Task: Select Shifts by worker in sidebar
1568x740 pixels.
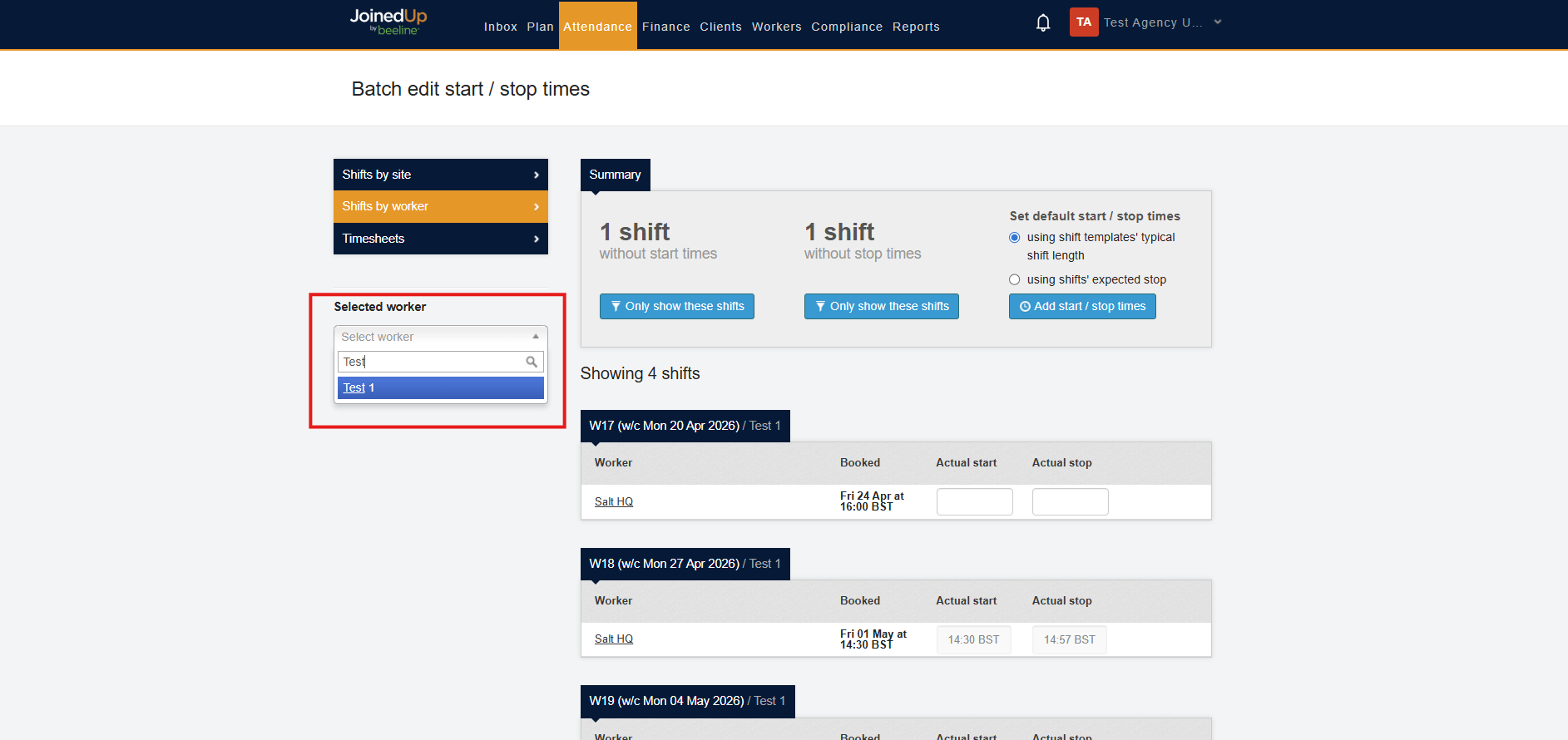Action: tap(441, 206)
